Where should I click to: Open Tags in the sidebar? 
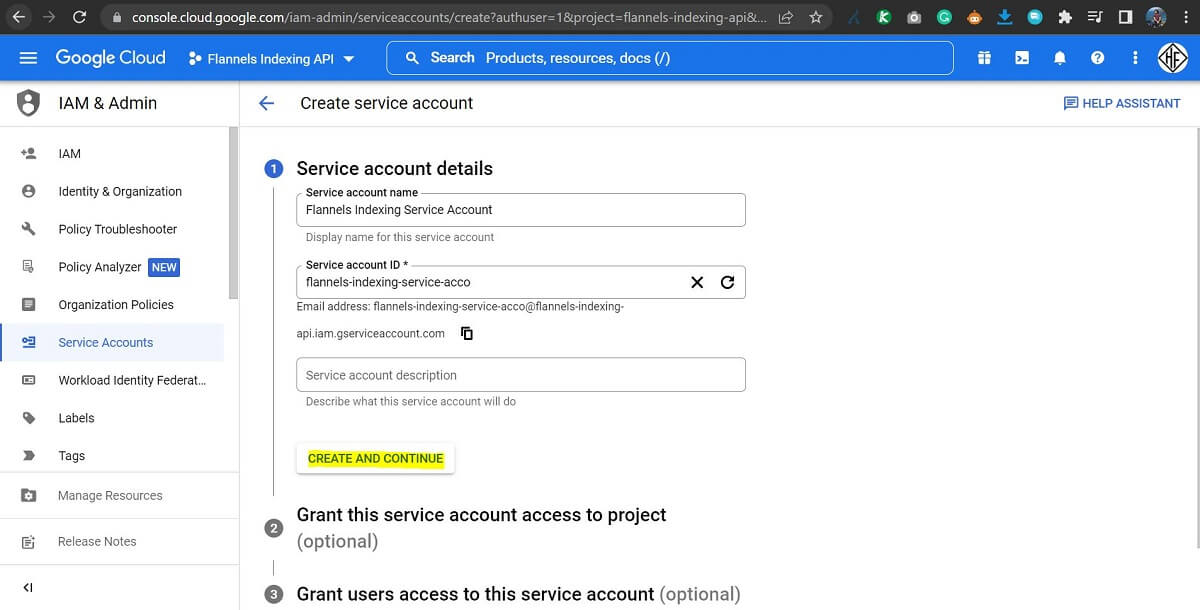pos(112,456)
